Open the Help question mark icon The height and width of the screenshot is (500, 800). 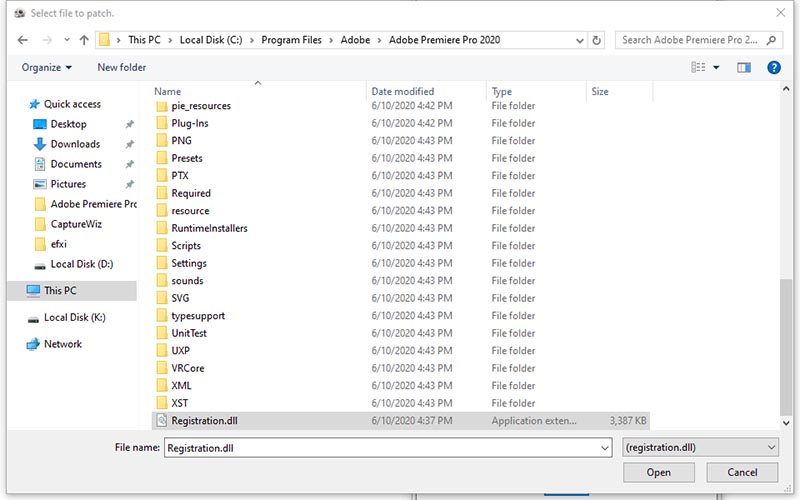tap(773, 67)
